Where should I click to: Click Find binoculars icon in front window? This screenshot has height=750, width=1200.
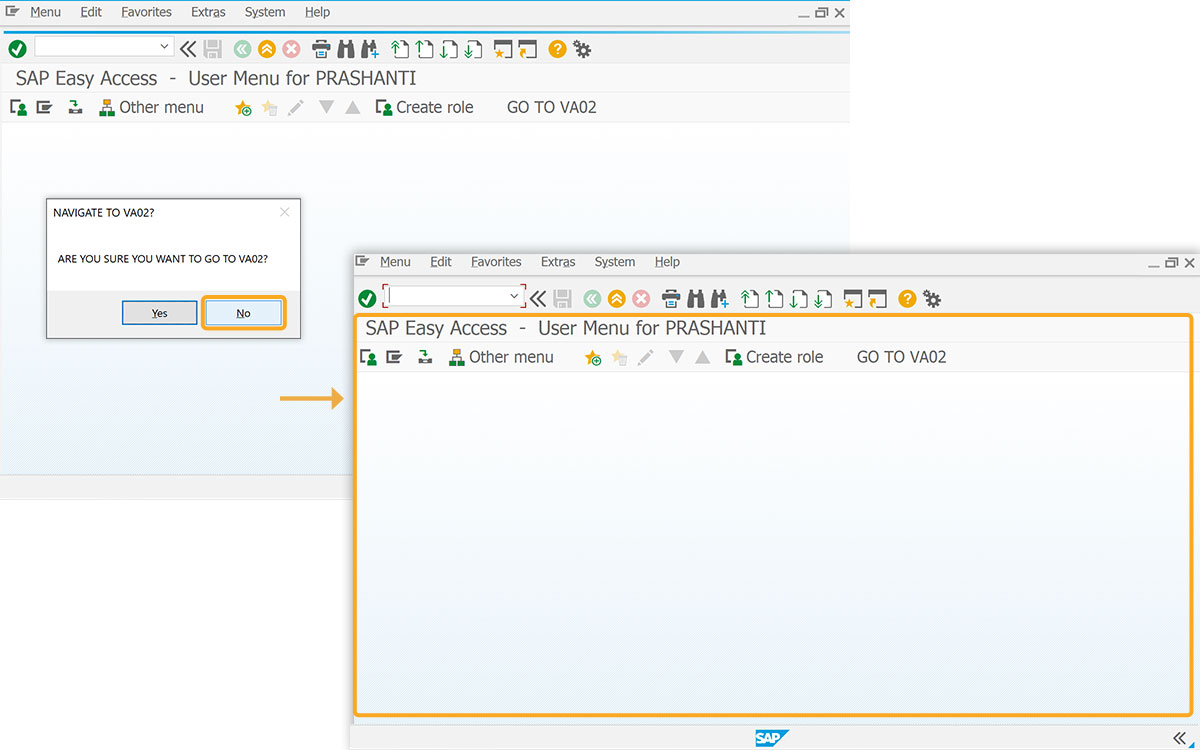click(x=696, y=298)
